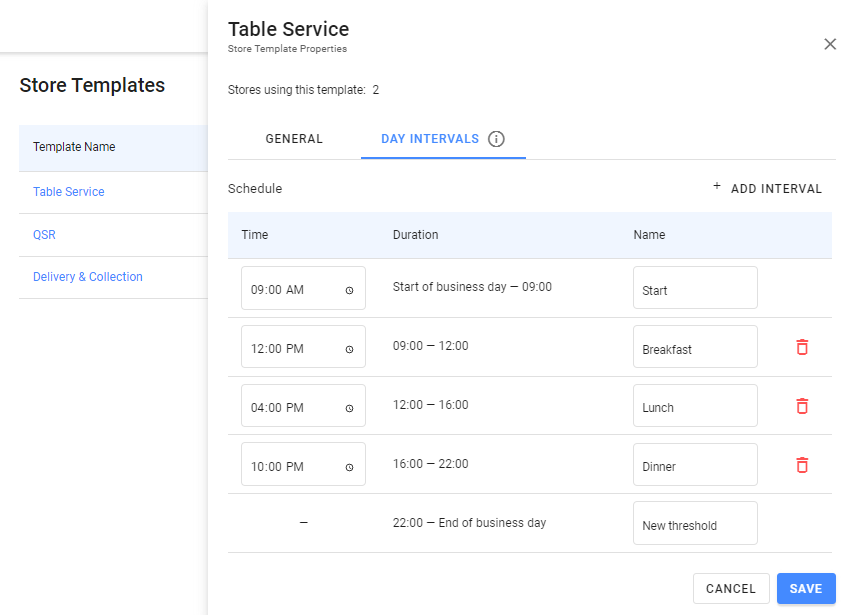Delete the Lunch interval with trash icon
Image resolution: width=856 pixels, height=615 pixels.
801,406
